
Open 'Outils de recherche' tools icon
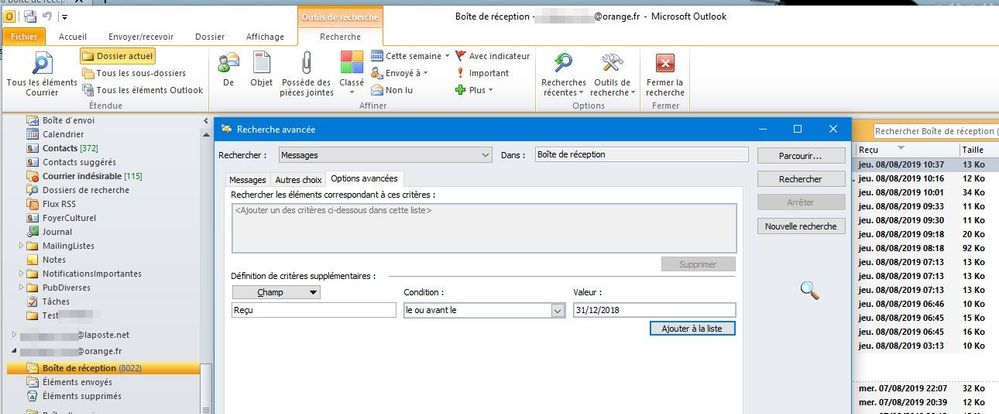tap(613, 63)
